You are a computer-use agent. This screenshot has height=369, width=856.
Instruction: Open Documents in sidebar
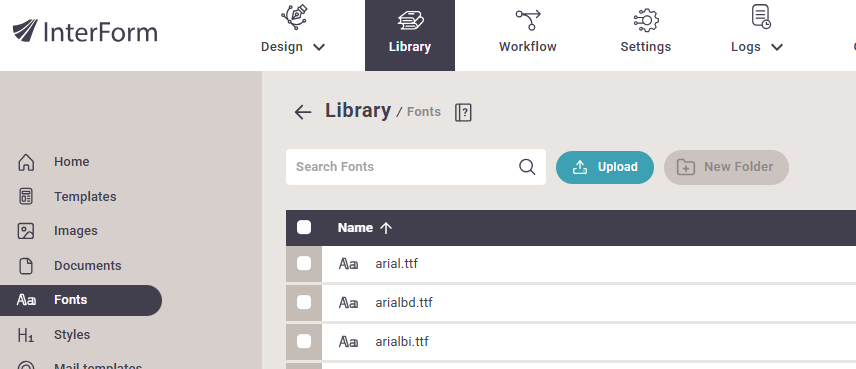[x=88, y=265]
